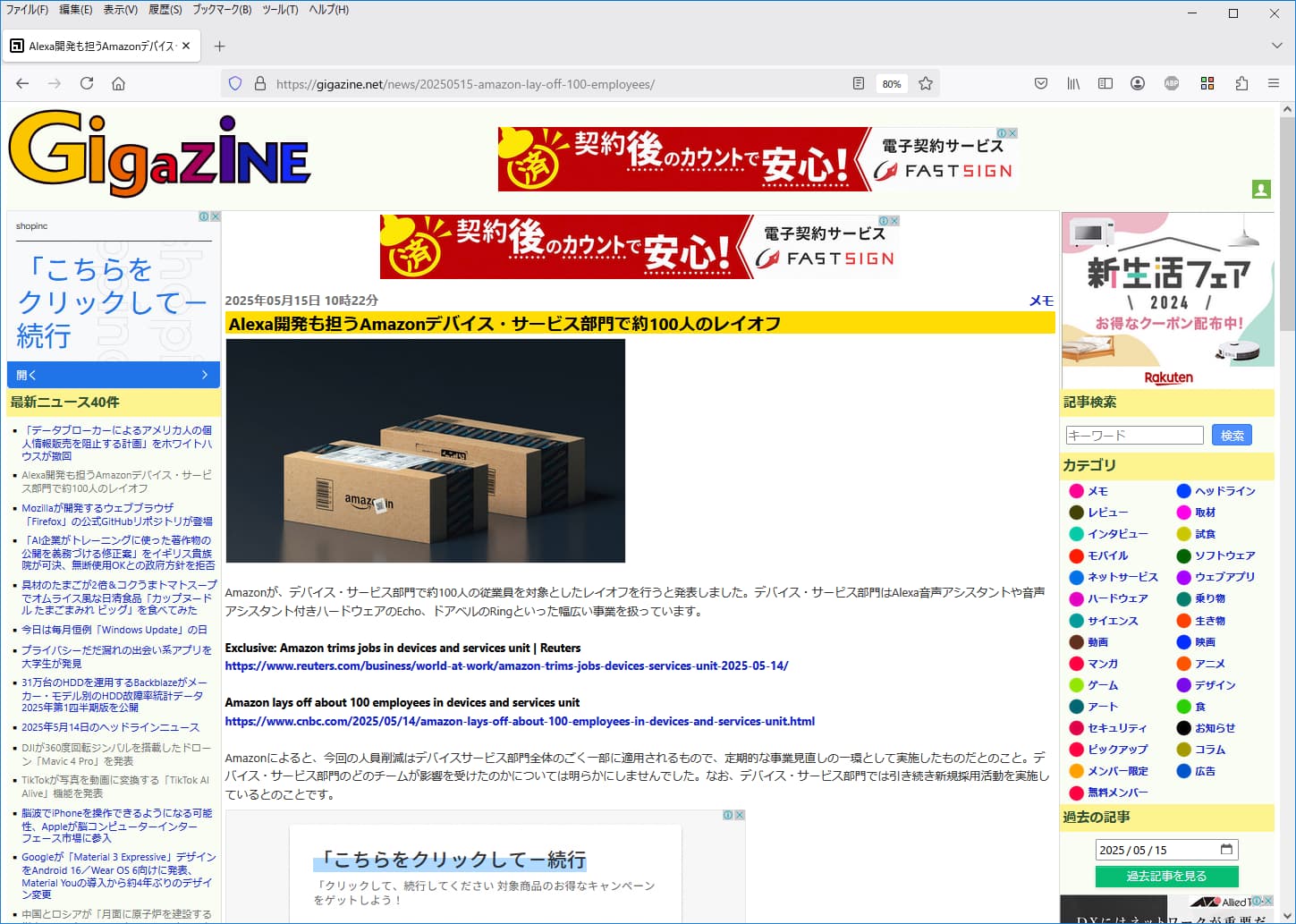
Task: Reload the current page
Action: pyautogui.click(x=87, y=83)
